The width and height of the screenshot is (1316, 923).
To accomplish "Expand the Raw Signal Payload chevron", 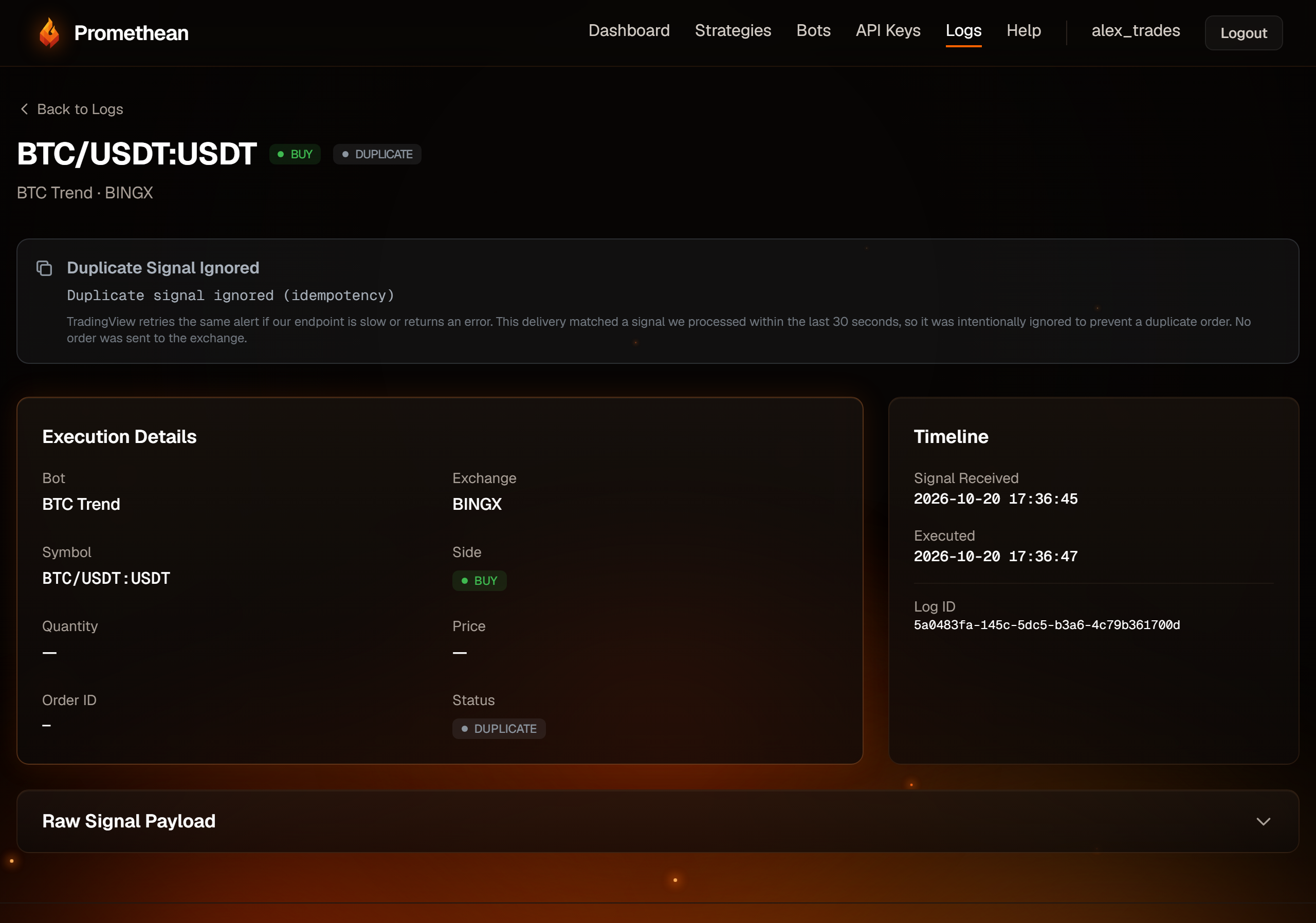I will point(1263,821).
